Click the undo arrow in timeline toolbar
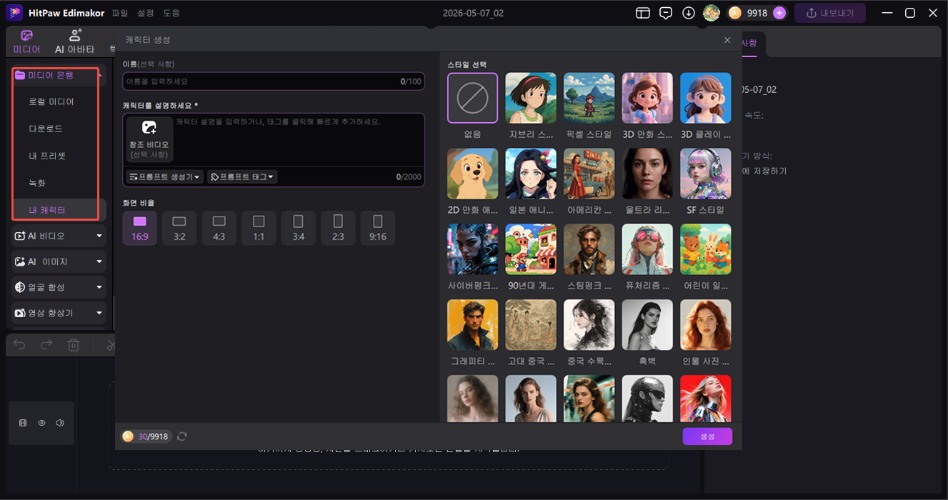 pyautogui.click(x=19, y=345)
